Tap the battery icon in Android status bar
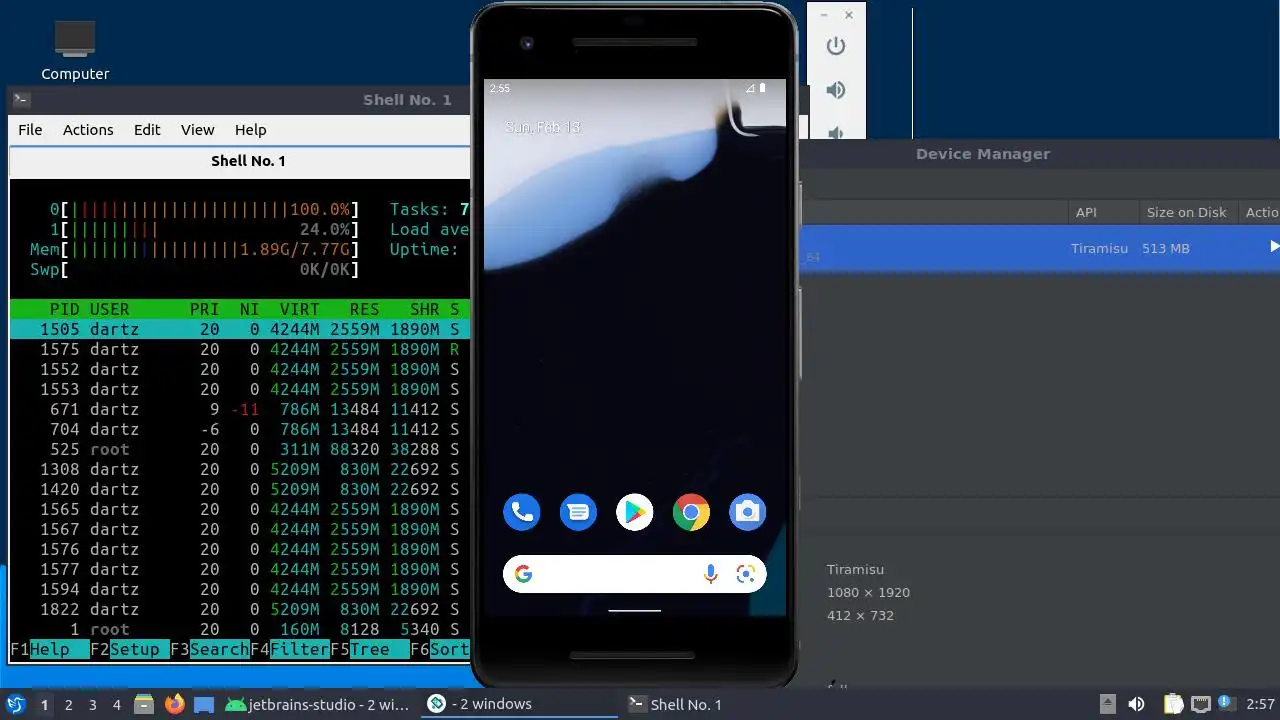 coord(762,88)
